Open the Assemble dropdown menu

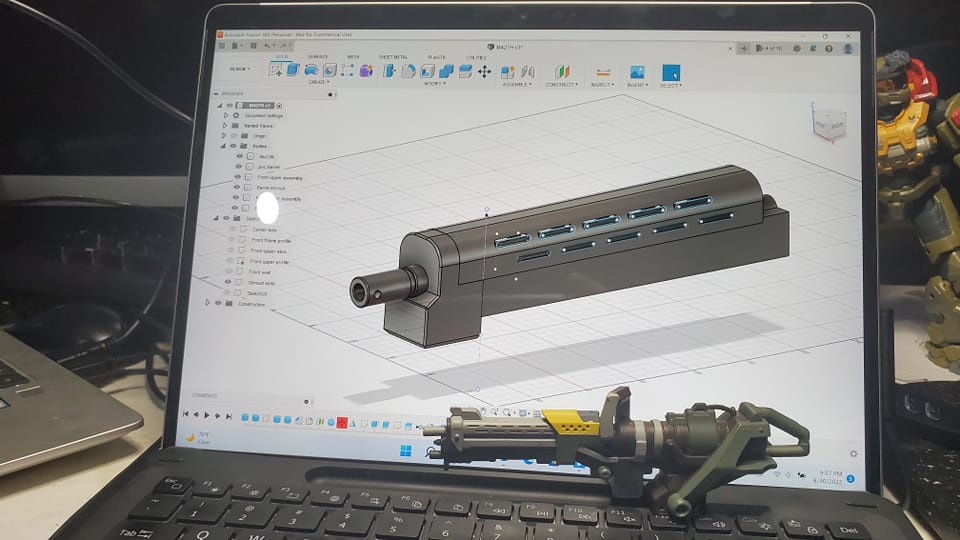[x=517, y=84]
